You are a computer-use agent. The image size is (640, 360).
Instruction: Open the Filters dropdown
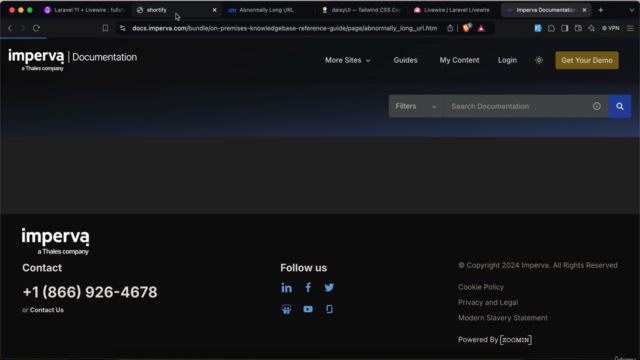(x=416, y=107)
